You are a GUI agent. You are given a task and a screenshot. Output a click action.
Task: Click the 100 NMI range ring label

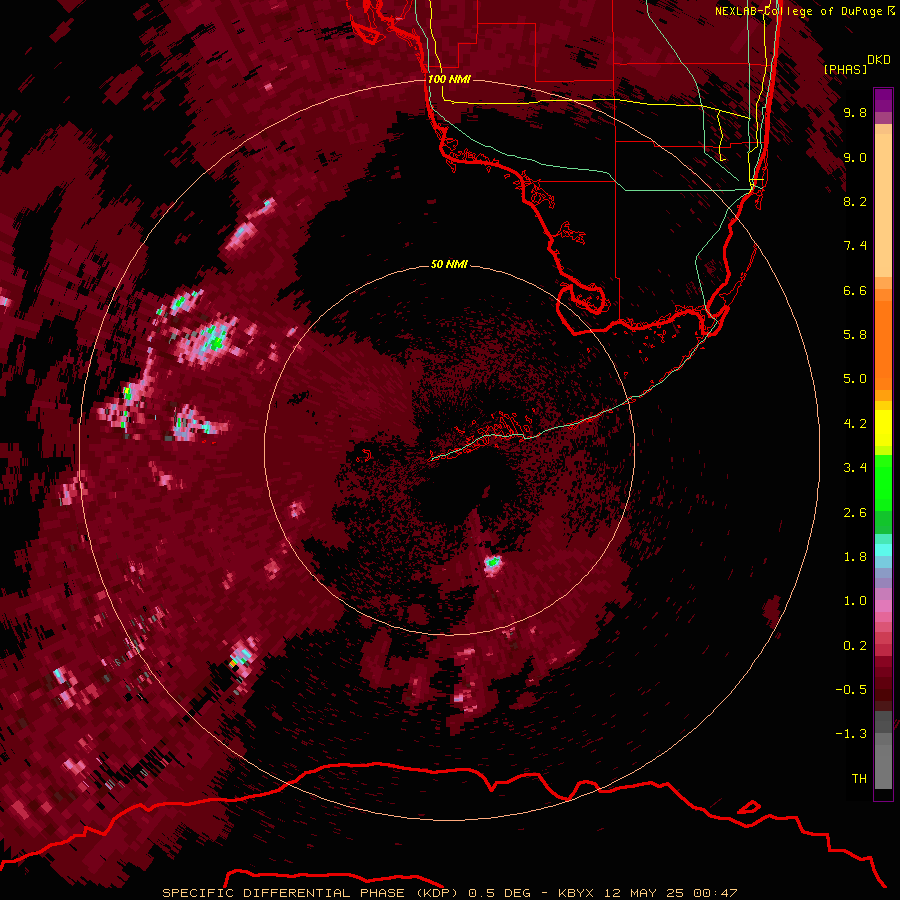pyautogui.click(x=449, y=79)
